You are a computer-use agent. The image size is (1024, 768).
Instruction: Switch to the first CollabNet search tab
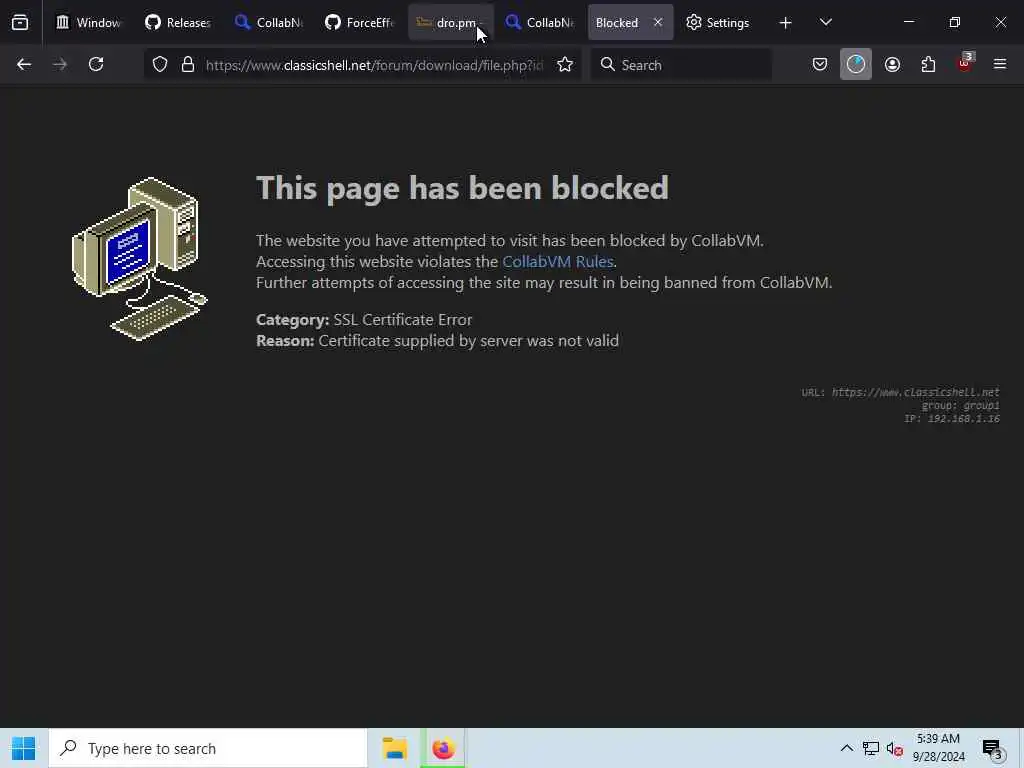[268, 22]
